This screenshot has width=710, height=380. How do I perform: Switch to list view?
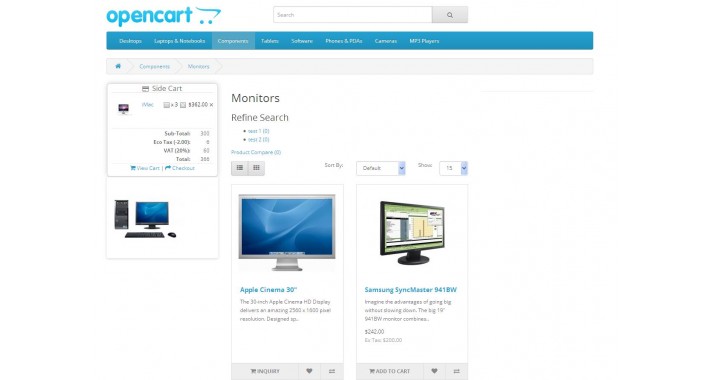click(240, 168)
